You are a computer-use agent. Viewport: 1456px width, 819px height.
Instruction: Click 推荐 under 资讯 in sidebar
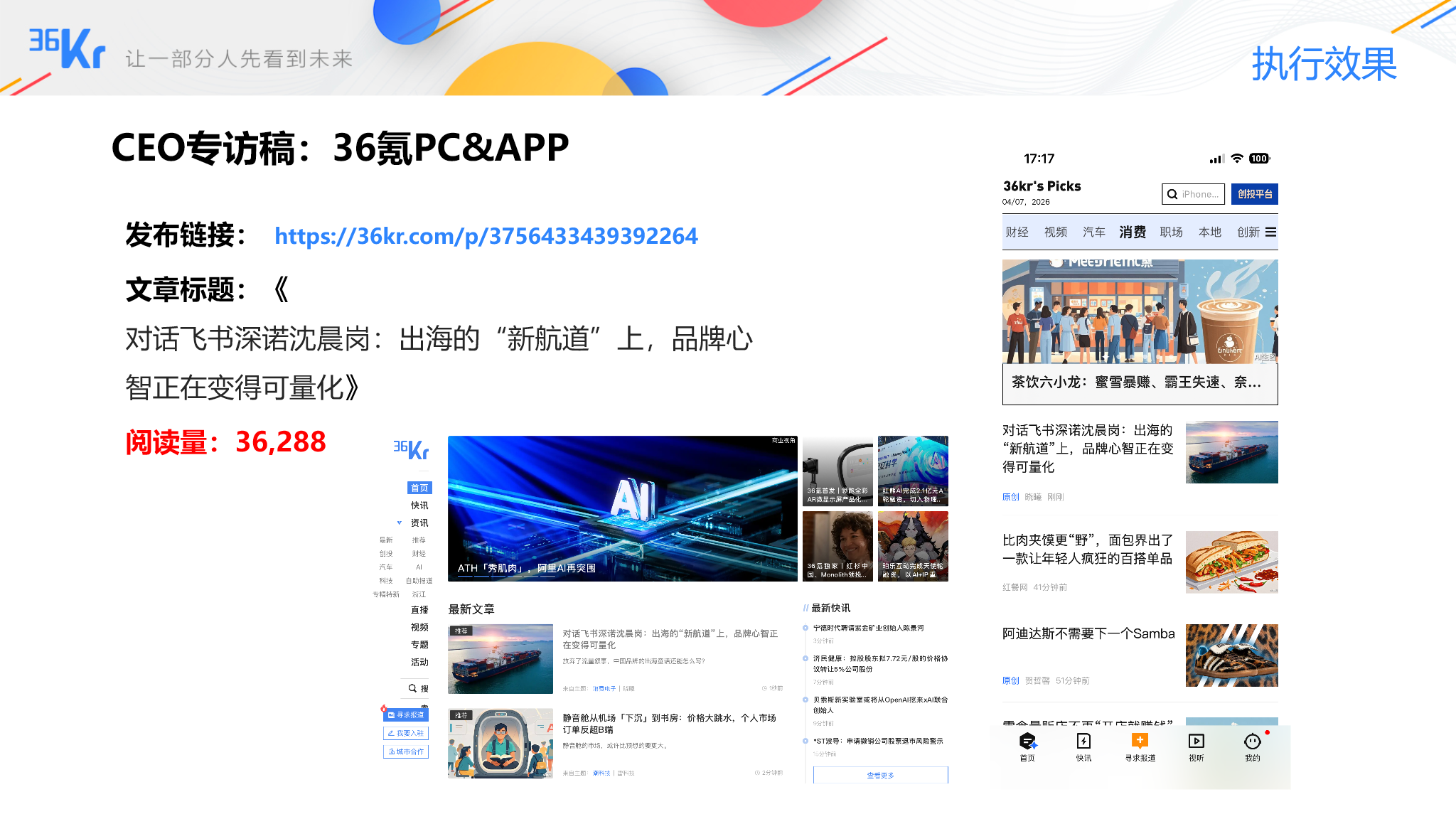pyautogui.click(x=419, y=540)
